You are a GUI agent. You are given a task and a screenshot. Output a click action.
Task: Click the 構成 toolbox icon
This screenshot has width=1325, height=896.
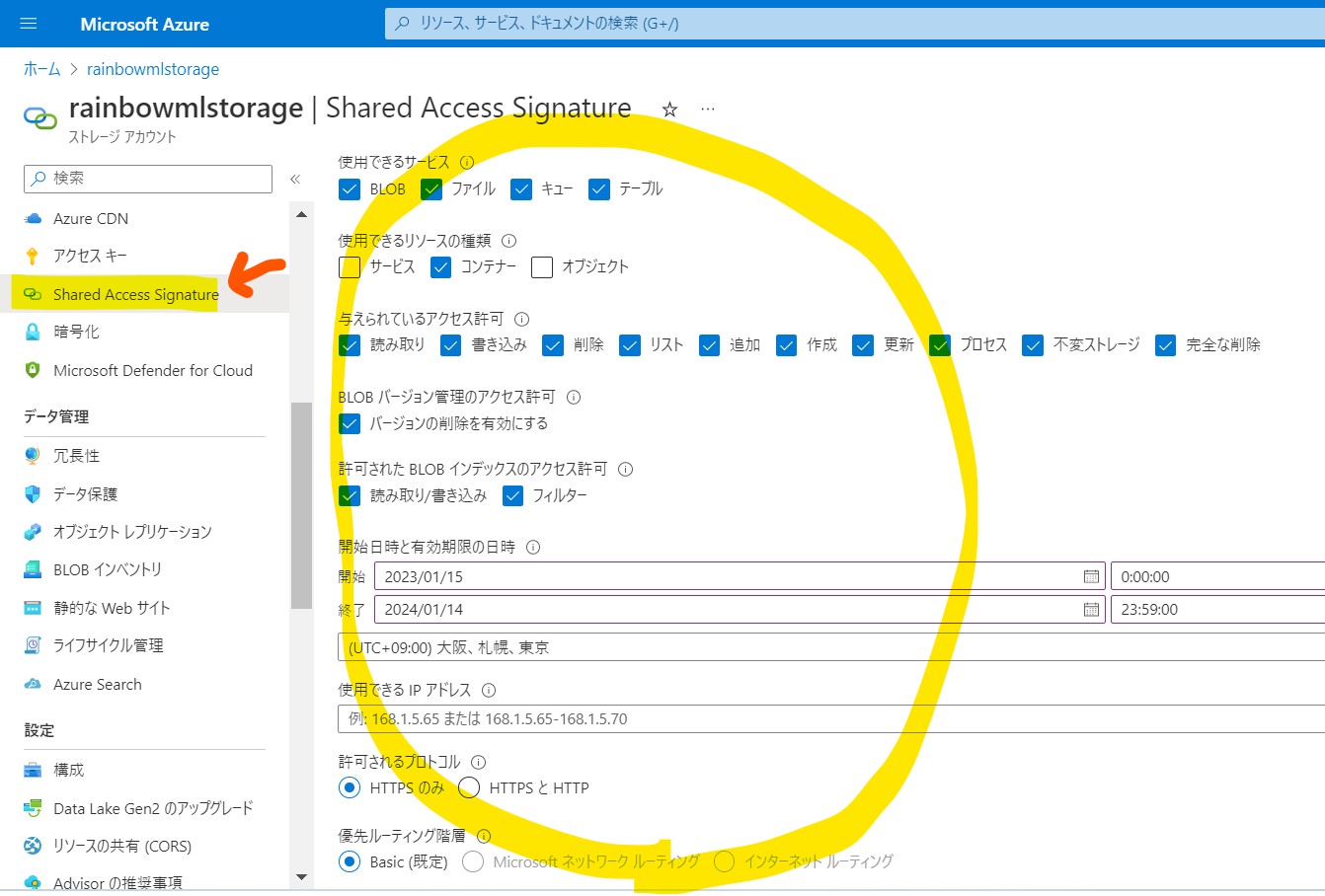click(33, 770)
